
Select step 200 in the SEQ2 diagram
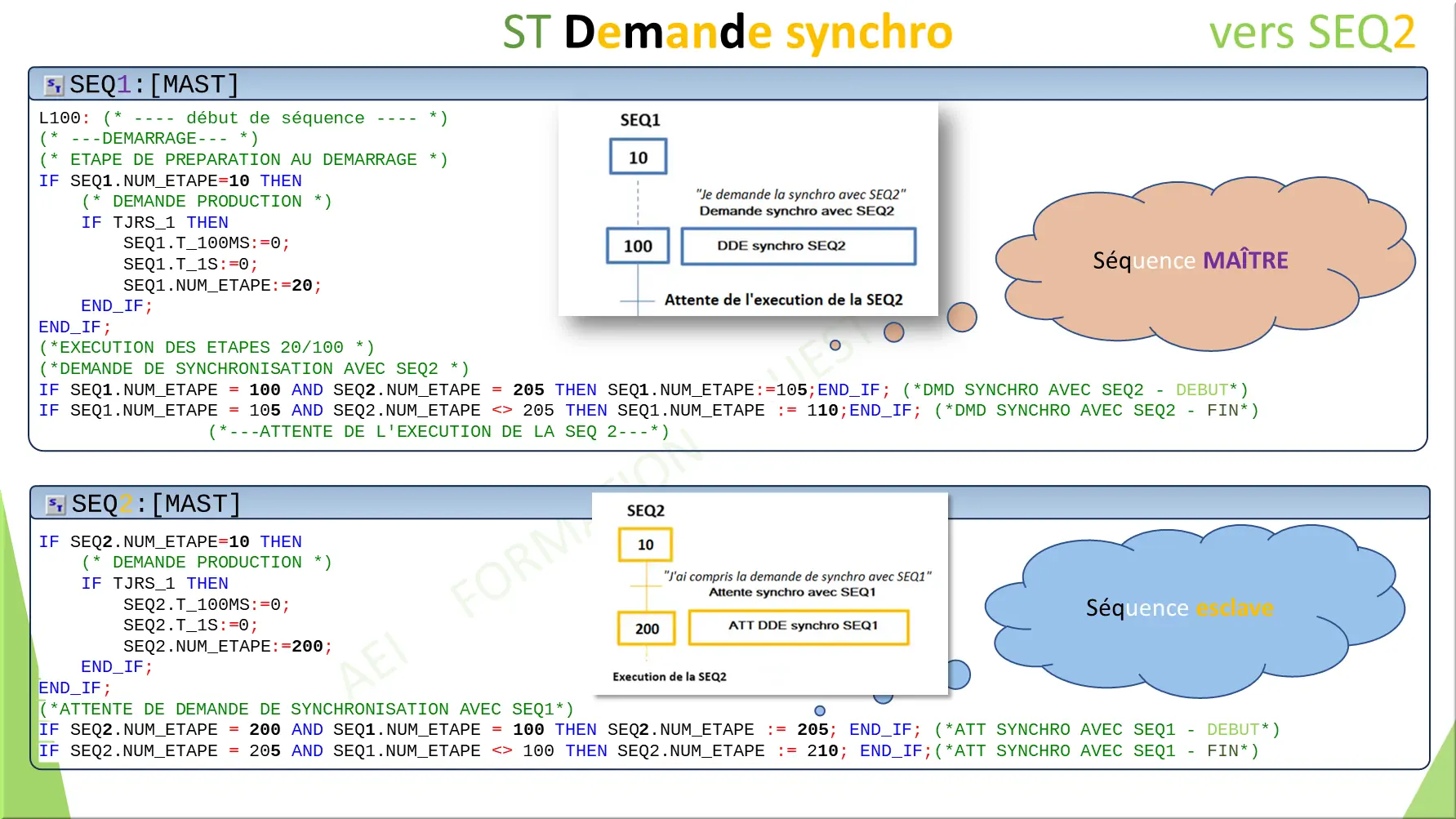tap(646, 628)
